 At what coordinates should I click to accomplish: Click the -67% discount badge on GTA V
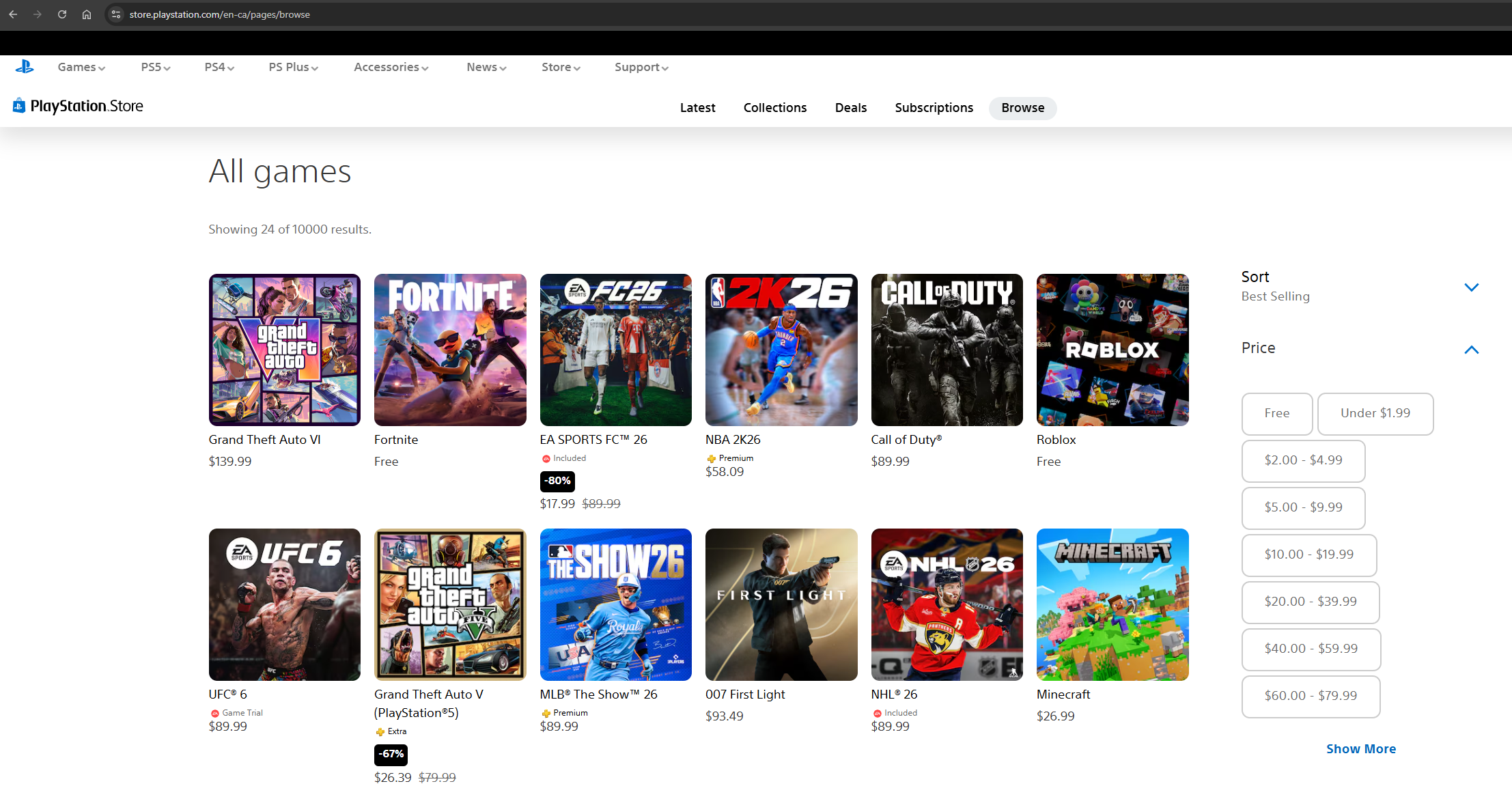(391, 755)
